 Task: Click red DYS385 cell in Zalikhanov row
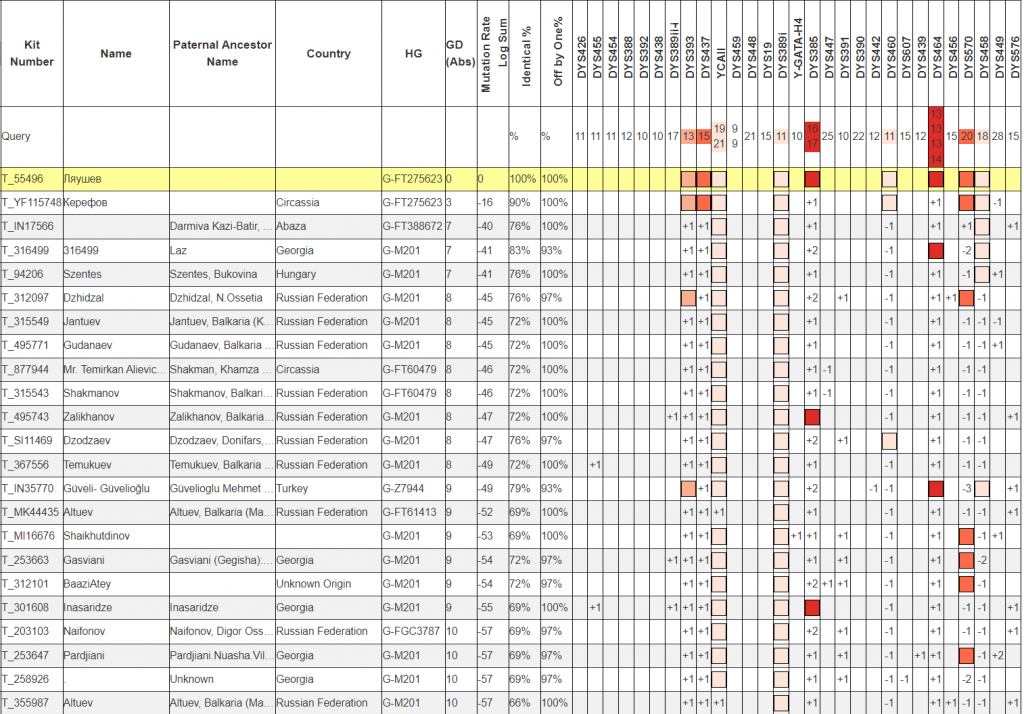[x=812, y=416]
